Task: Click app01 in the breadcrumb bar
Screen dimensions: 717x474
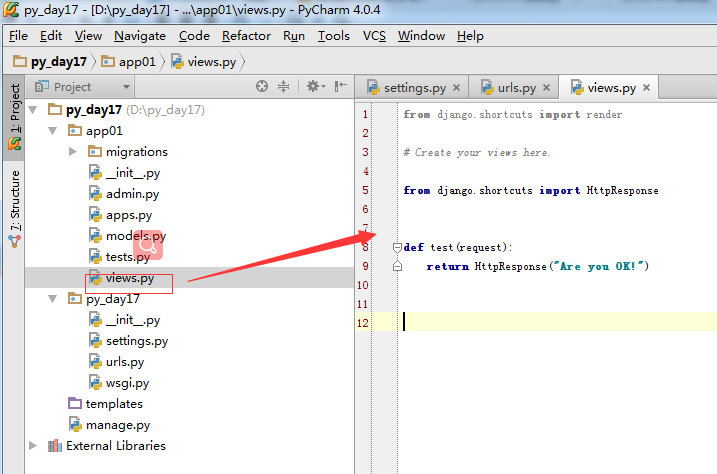Action: [x=137, y=61]
